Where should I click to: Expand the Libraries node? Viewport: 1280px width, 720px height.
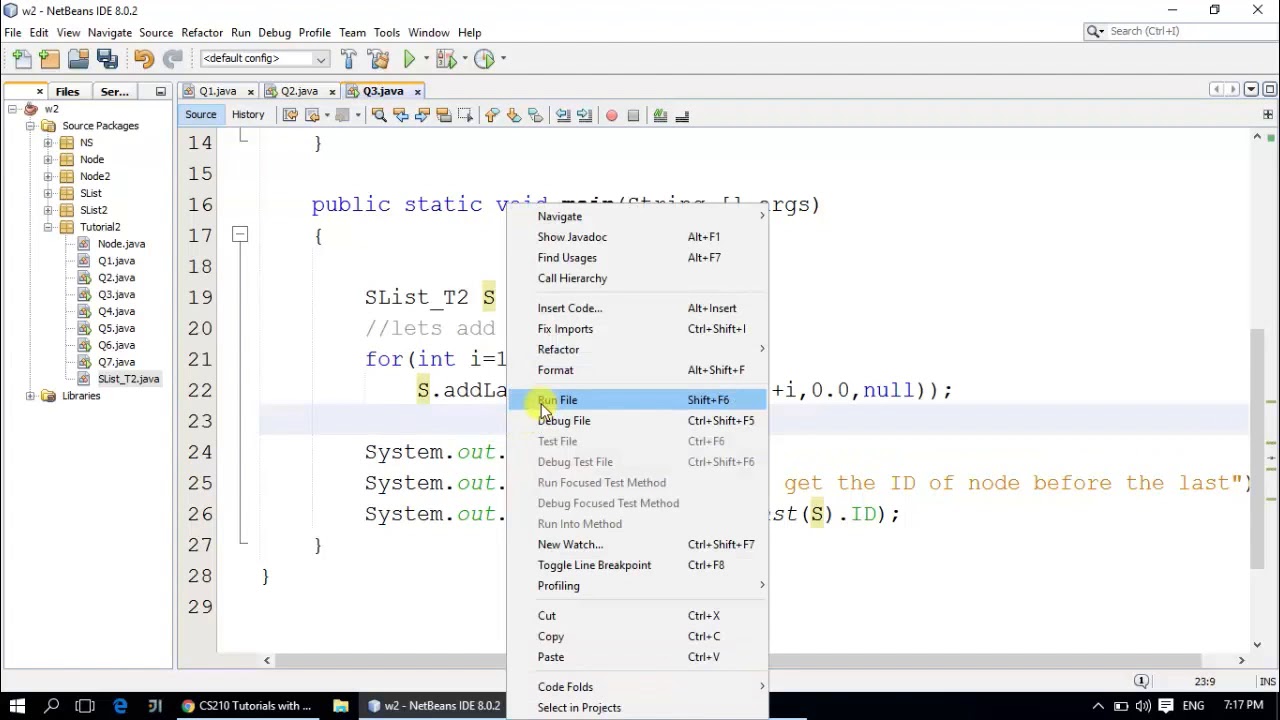coord(30,396)
